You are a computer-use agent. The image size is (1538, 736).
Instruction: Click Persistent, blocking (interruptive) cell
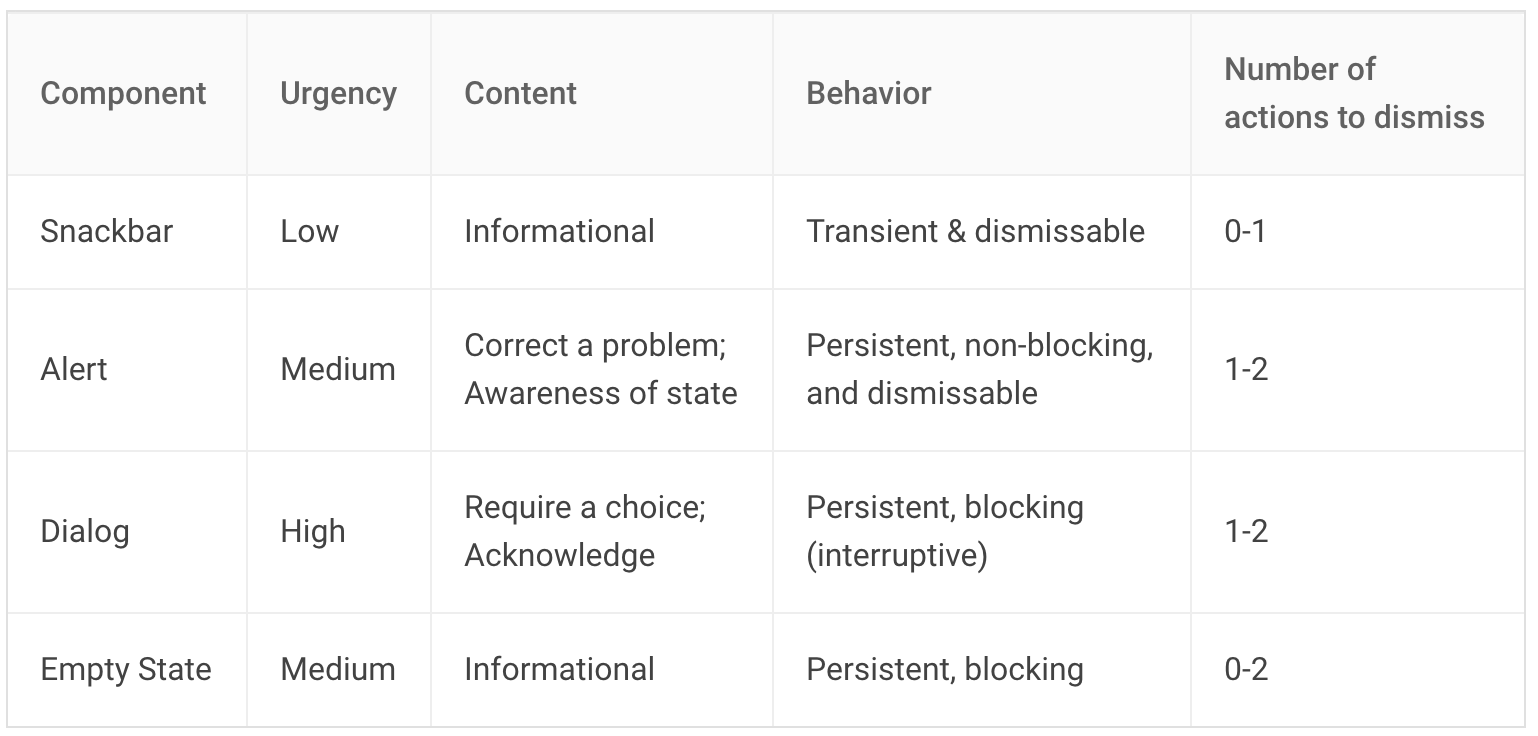click(944, 531)
